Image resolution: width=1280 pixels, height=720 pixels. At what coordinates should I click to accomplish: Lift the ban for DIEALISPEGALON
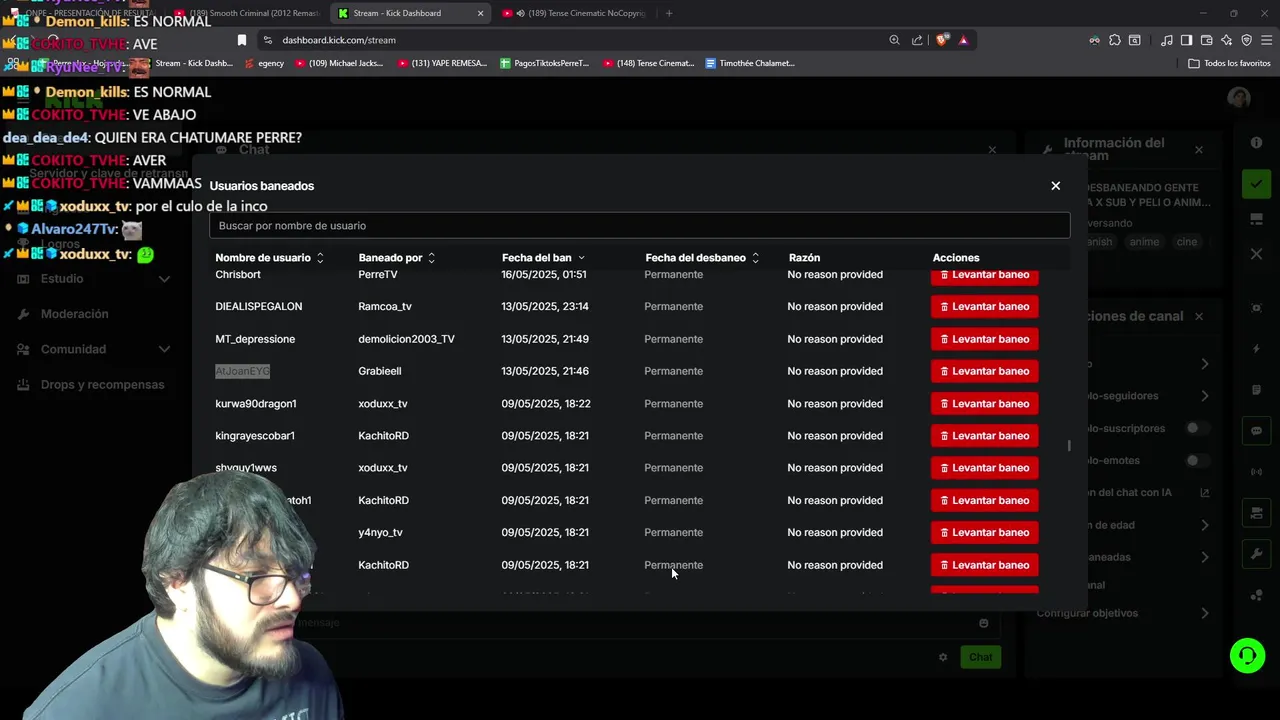(x=984, y=307)
